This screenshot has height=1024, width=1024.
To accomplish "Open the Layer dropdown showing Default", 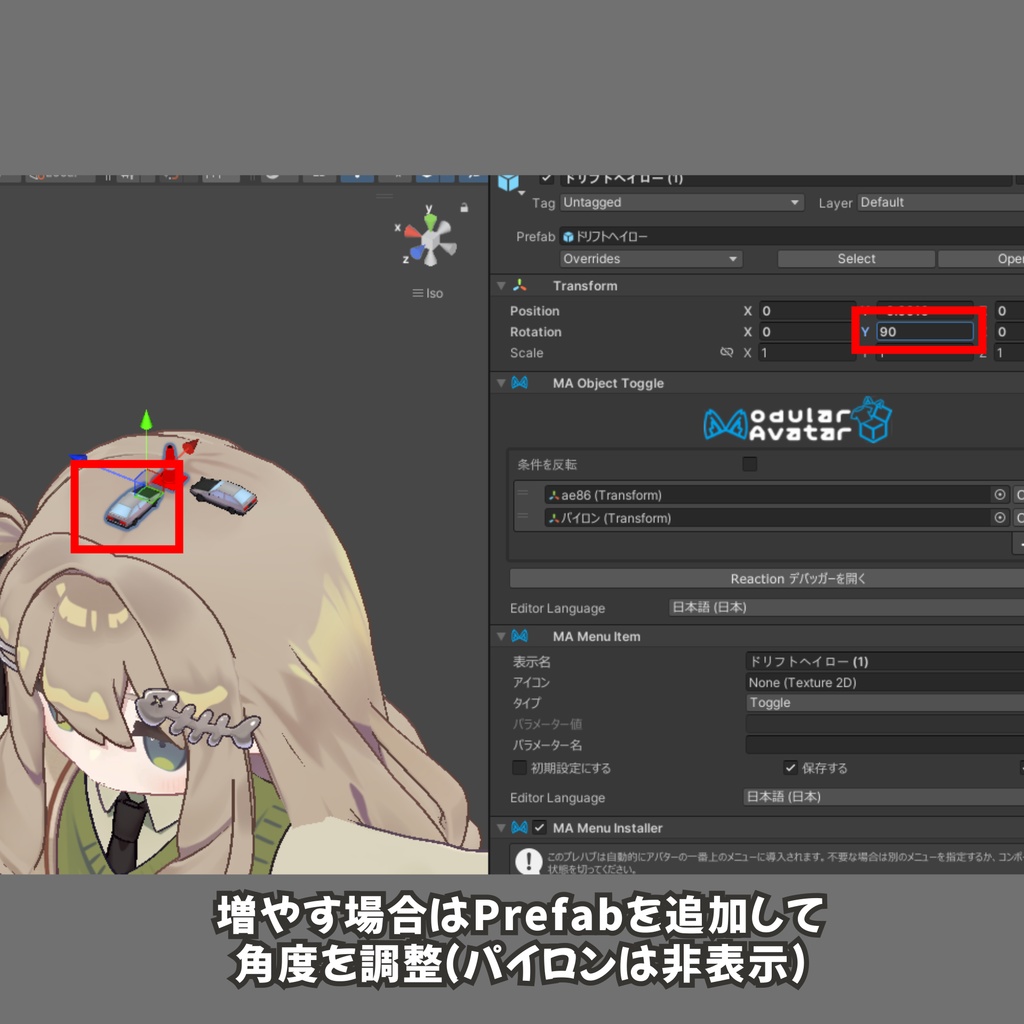I will tap(940, 202).
